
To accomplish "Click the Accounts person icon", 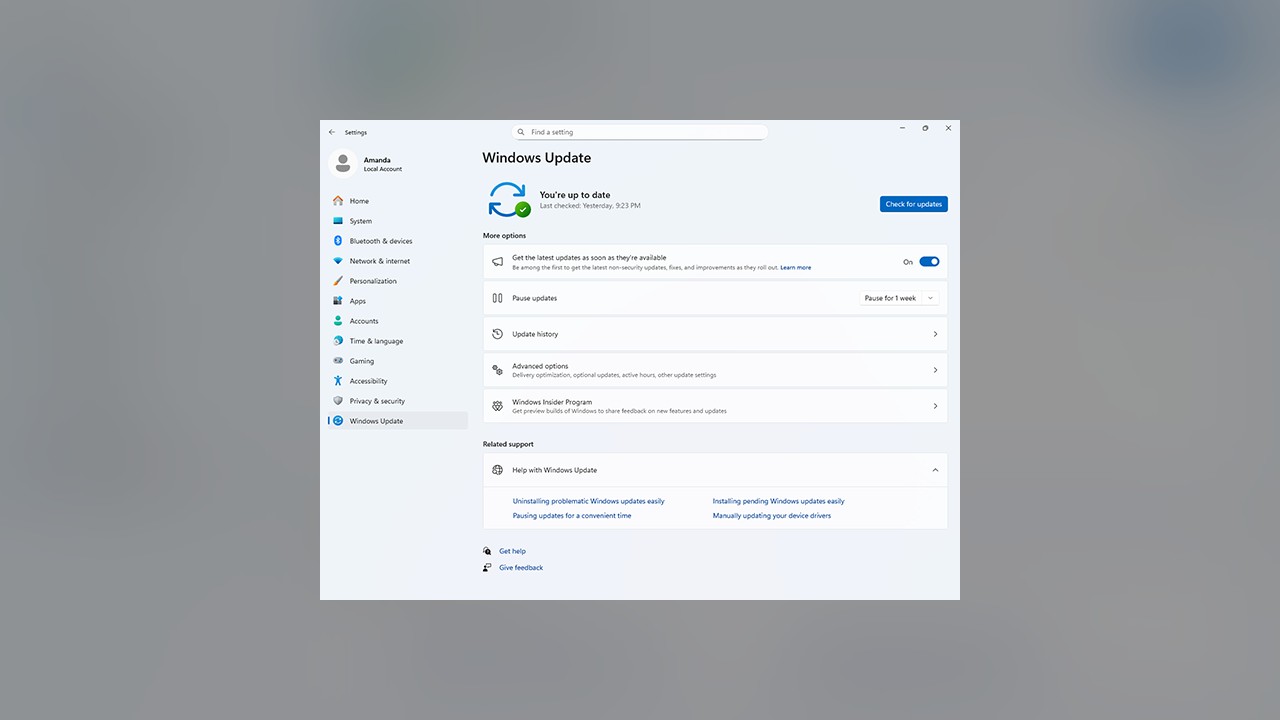I will 338,321.
